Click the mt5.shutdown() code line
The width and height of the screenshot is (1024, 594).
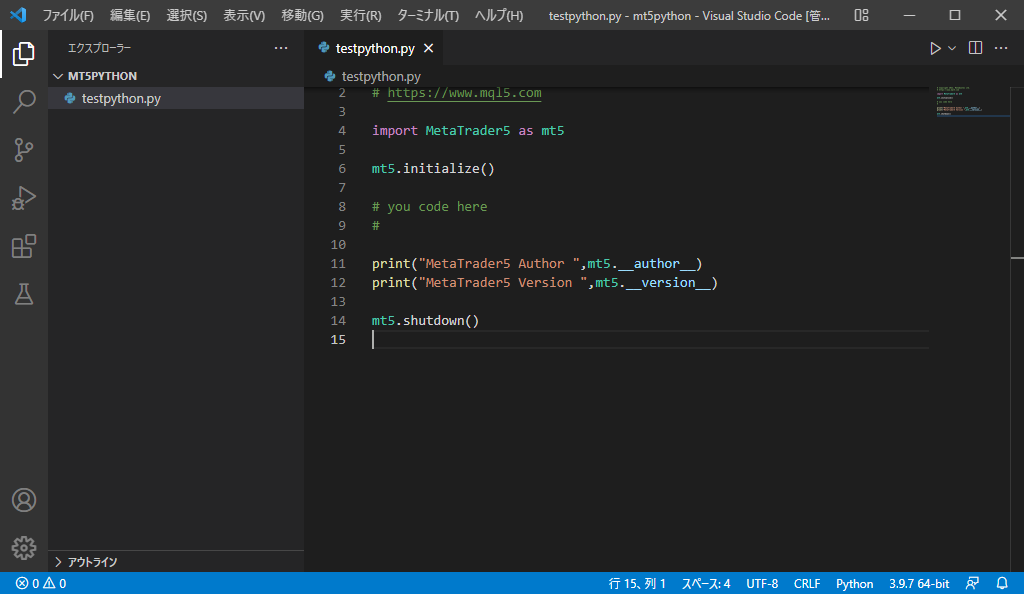coord(425,321)
